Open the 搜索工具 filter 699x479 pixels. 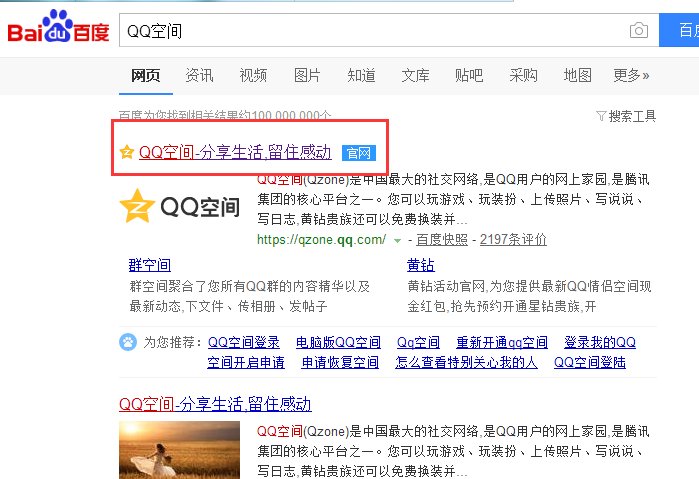(626, 116)
